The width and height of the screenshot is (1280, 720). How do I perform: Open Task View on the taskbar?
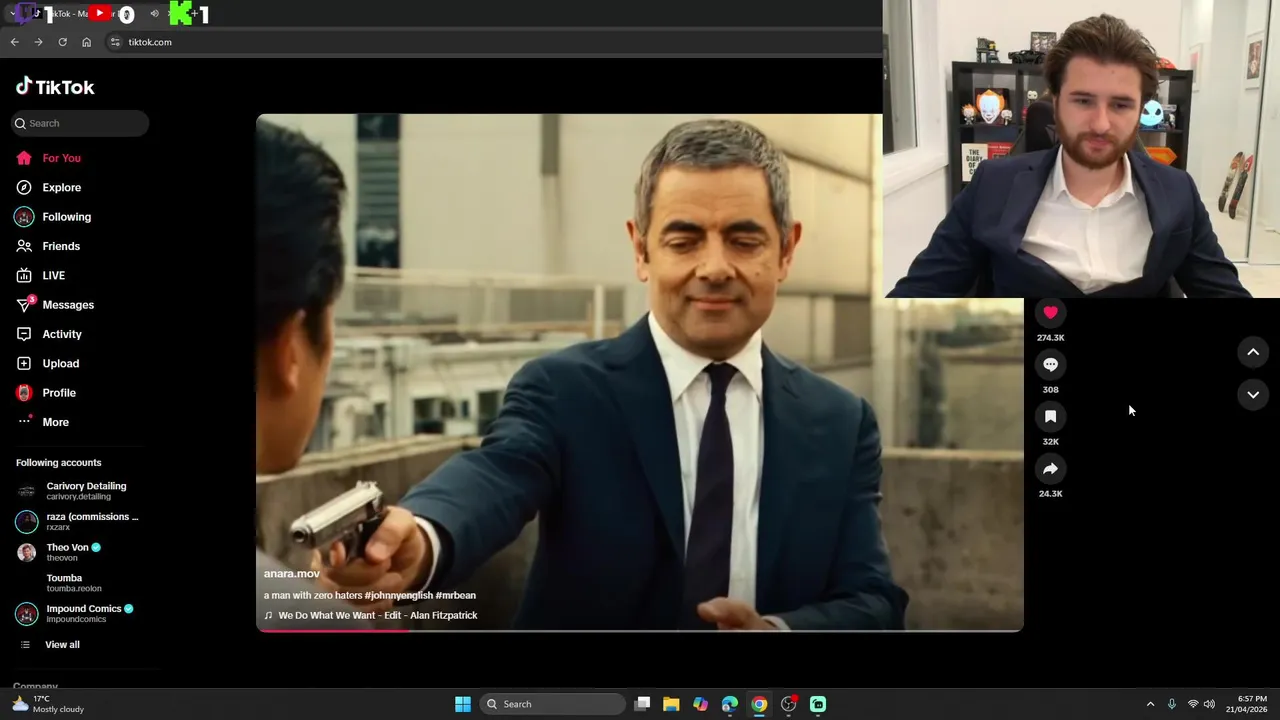(642, 704)
